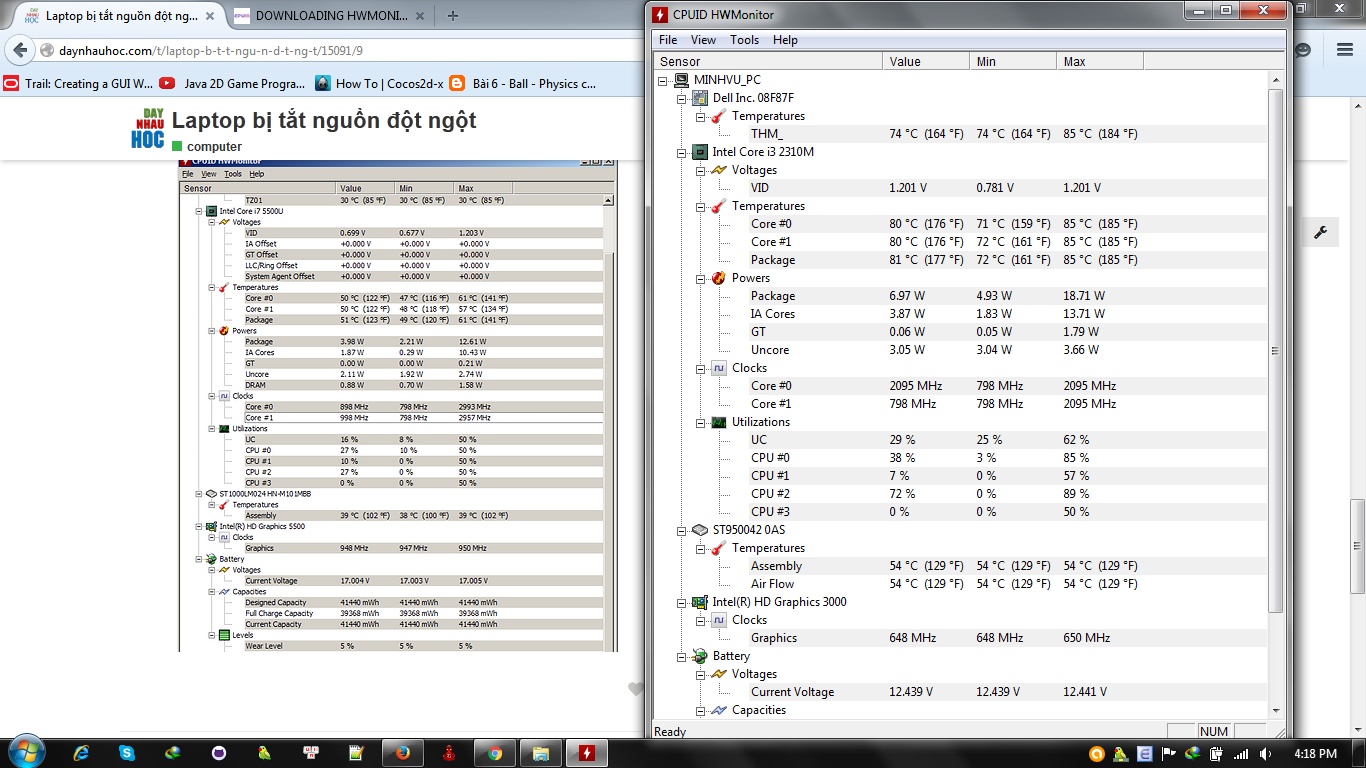Viewport: 1366px width, 768px height.
Task: Select the CPU #2 utilization row
Action: [x=960, y=494]
